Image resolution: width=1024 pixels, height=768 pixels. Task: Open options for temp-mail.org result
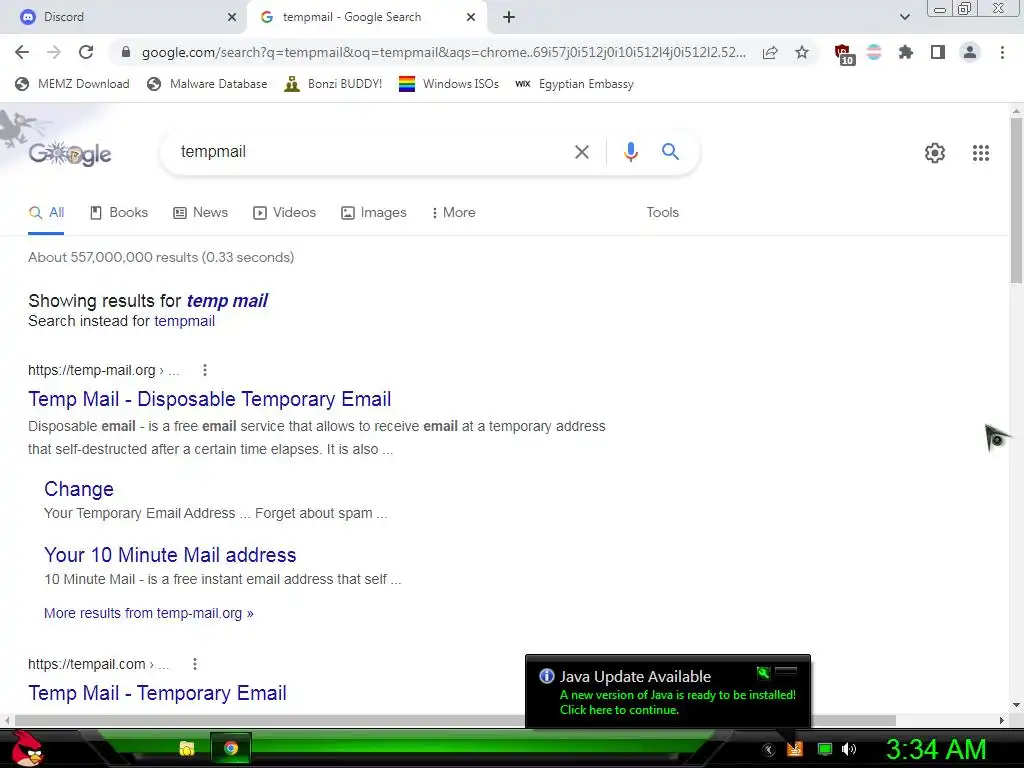click(204, 370)
